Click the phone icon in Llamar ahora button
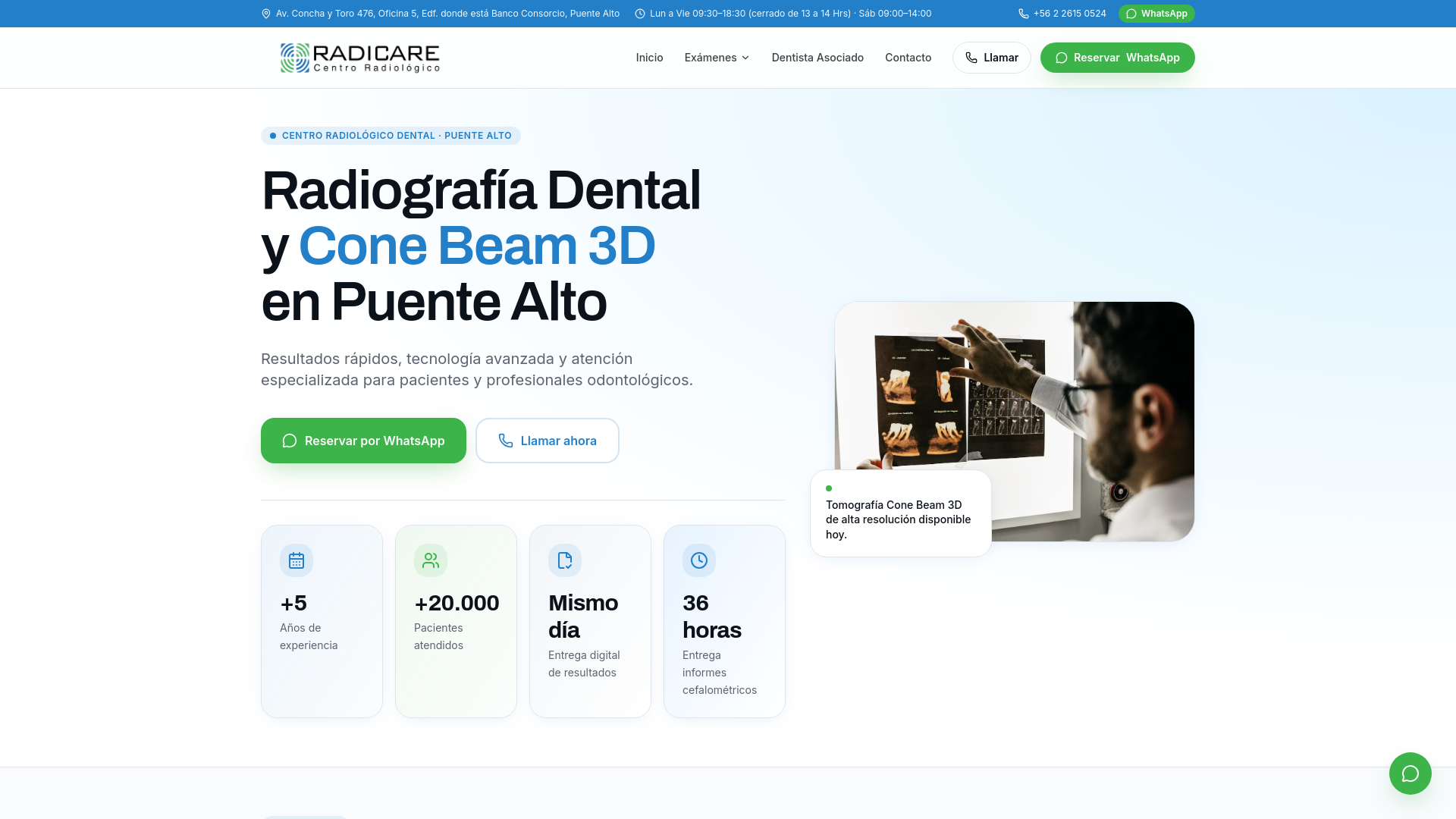 tap(506, 441)
